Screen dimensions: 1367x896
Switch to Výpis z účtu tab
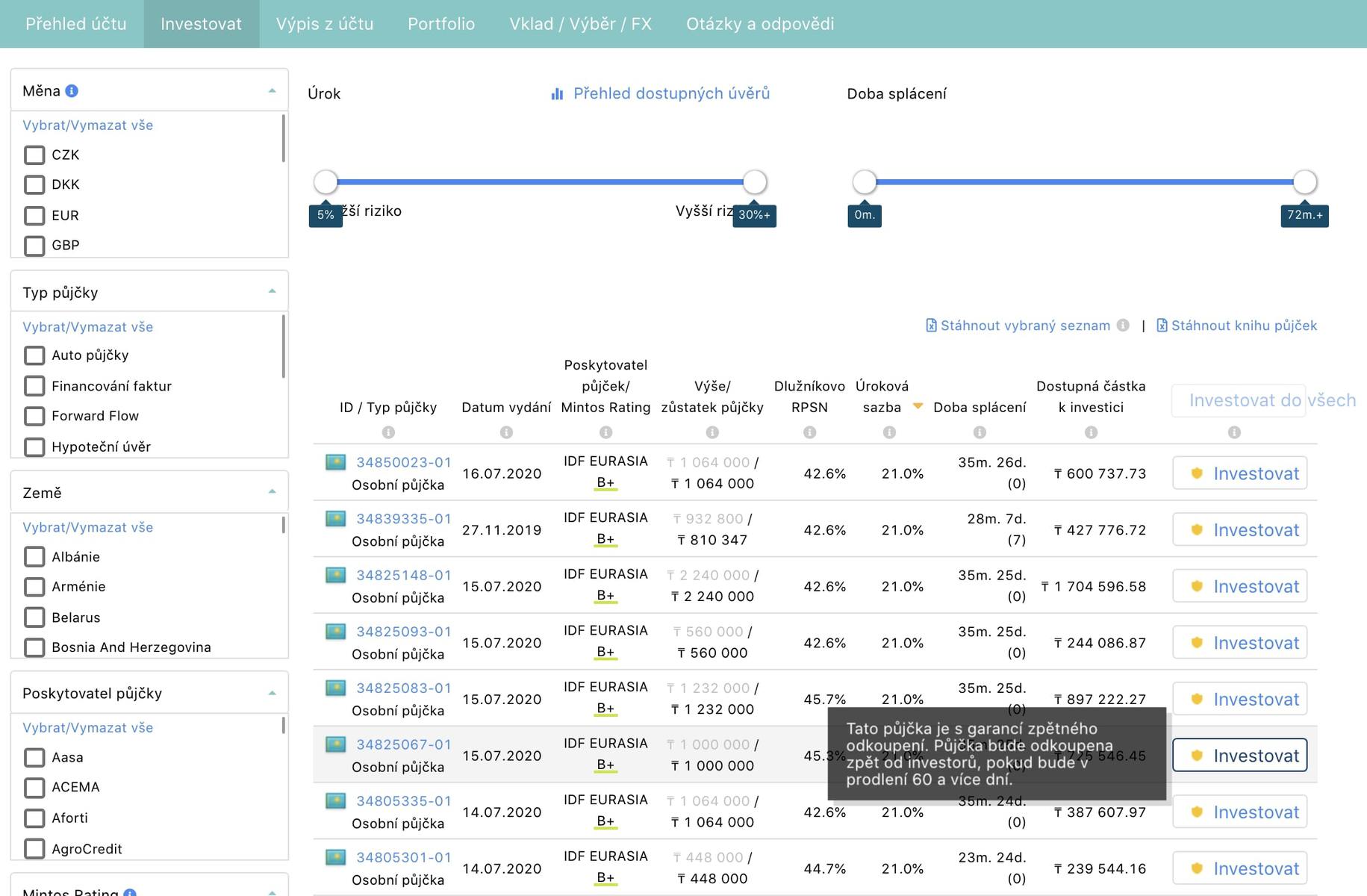[325, 24]
